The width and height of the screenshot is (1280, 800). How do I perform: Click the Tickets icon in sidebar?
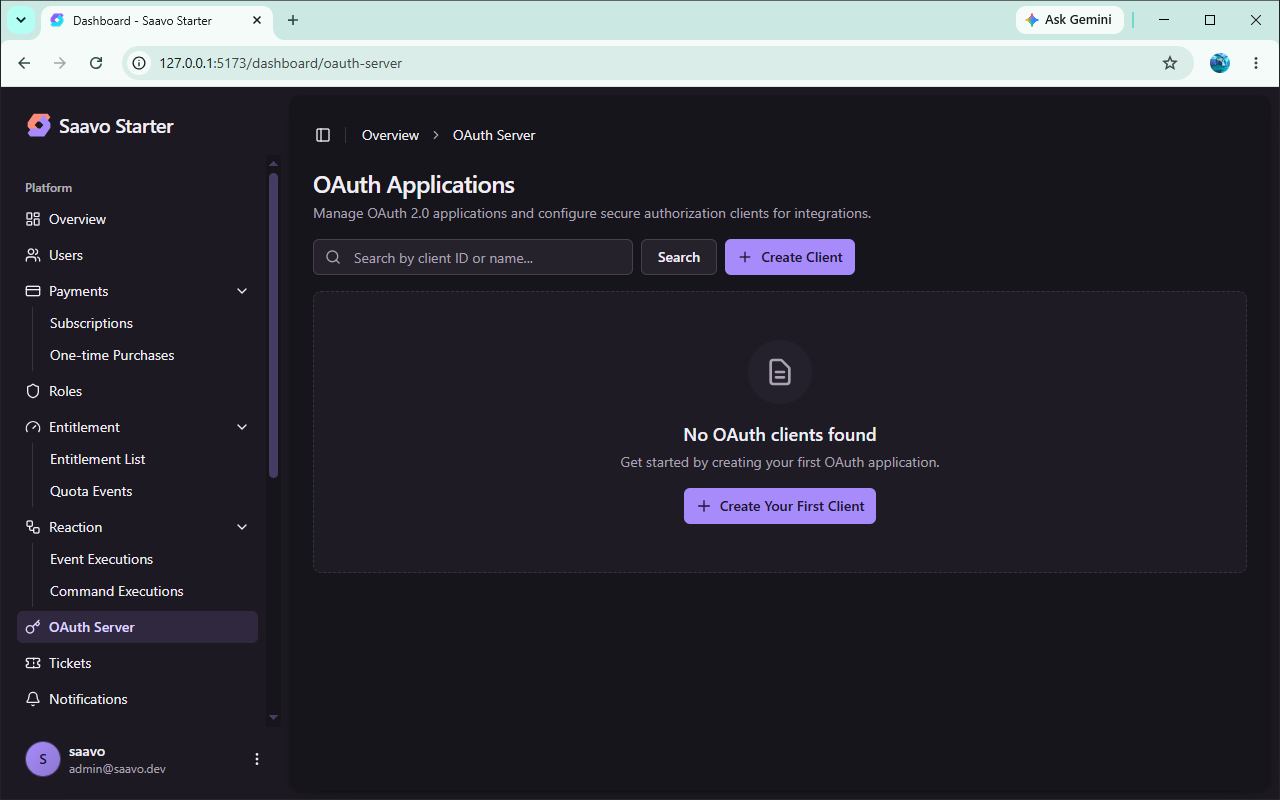[x=33, y=663]
